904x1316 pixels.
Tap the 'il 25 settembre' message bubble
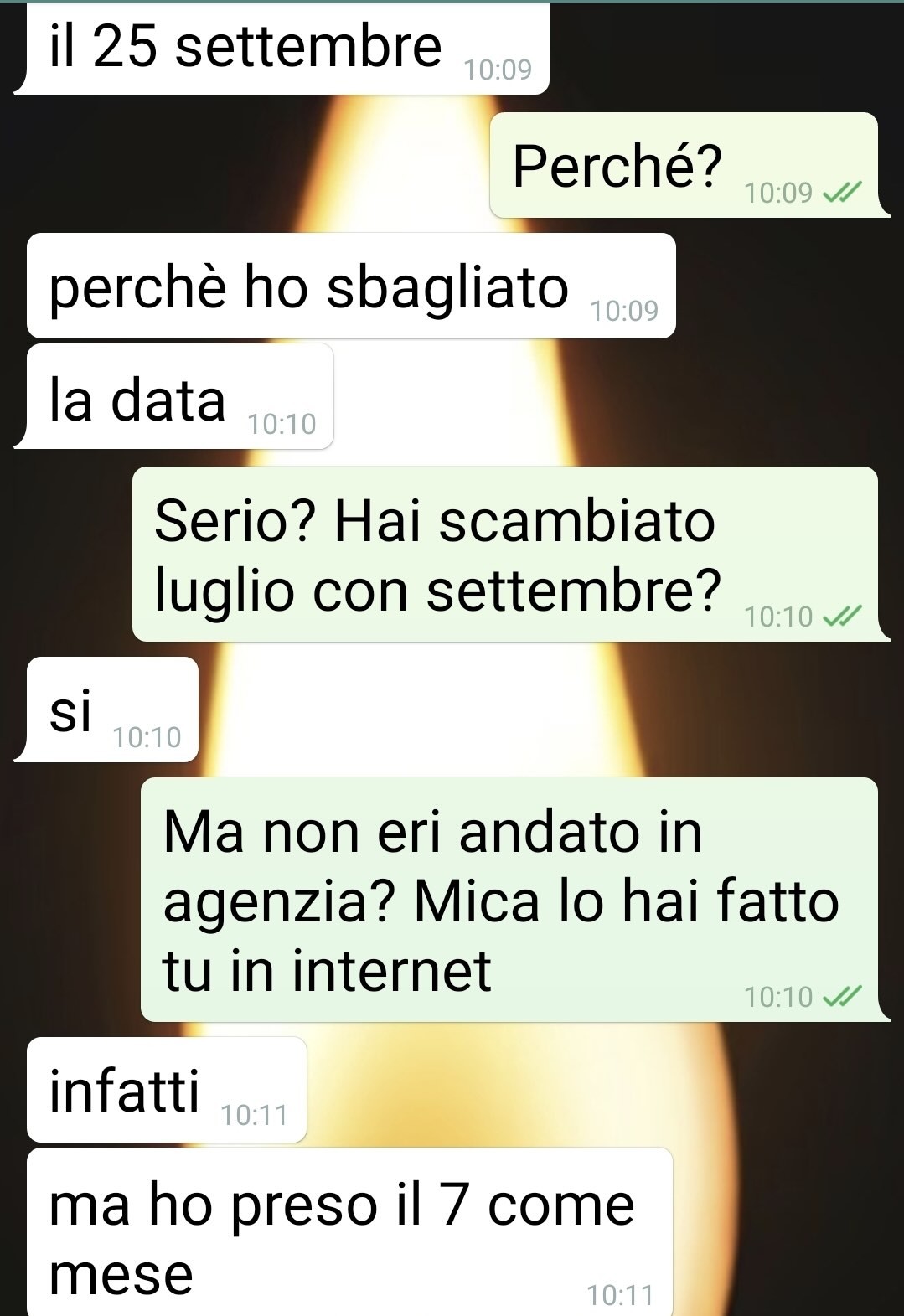pyautogui.click(x=282, y=49)
